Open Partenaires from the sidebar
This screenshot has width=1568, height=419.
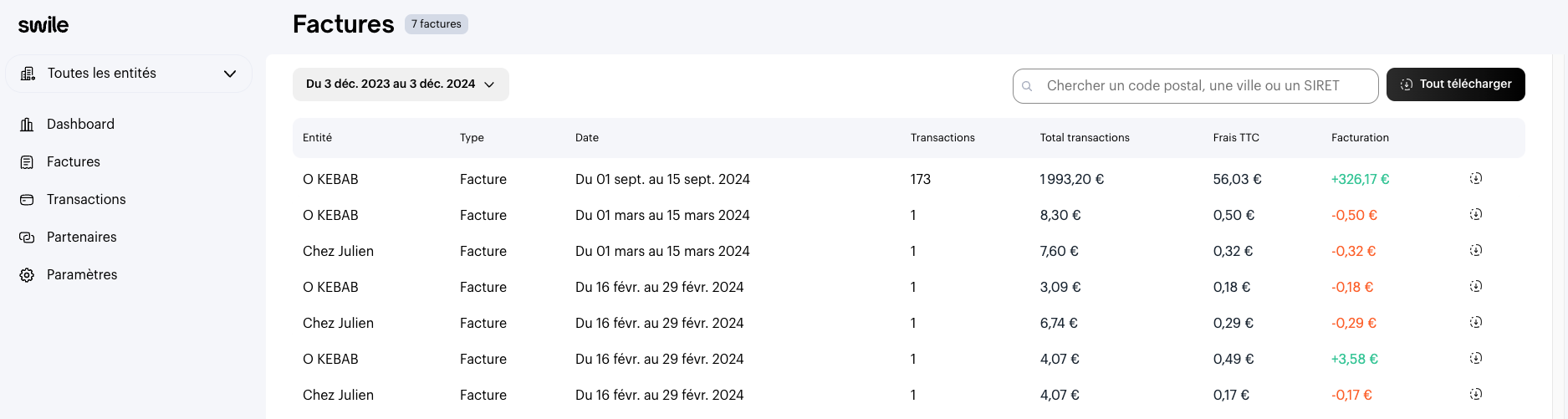point(81,238)
